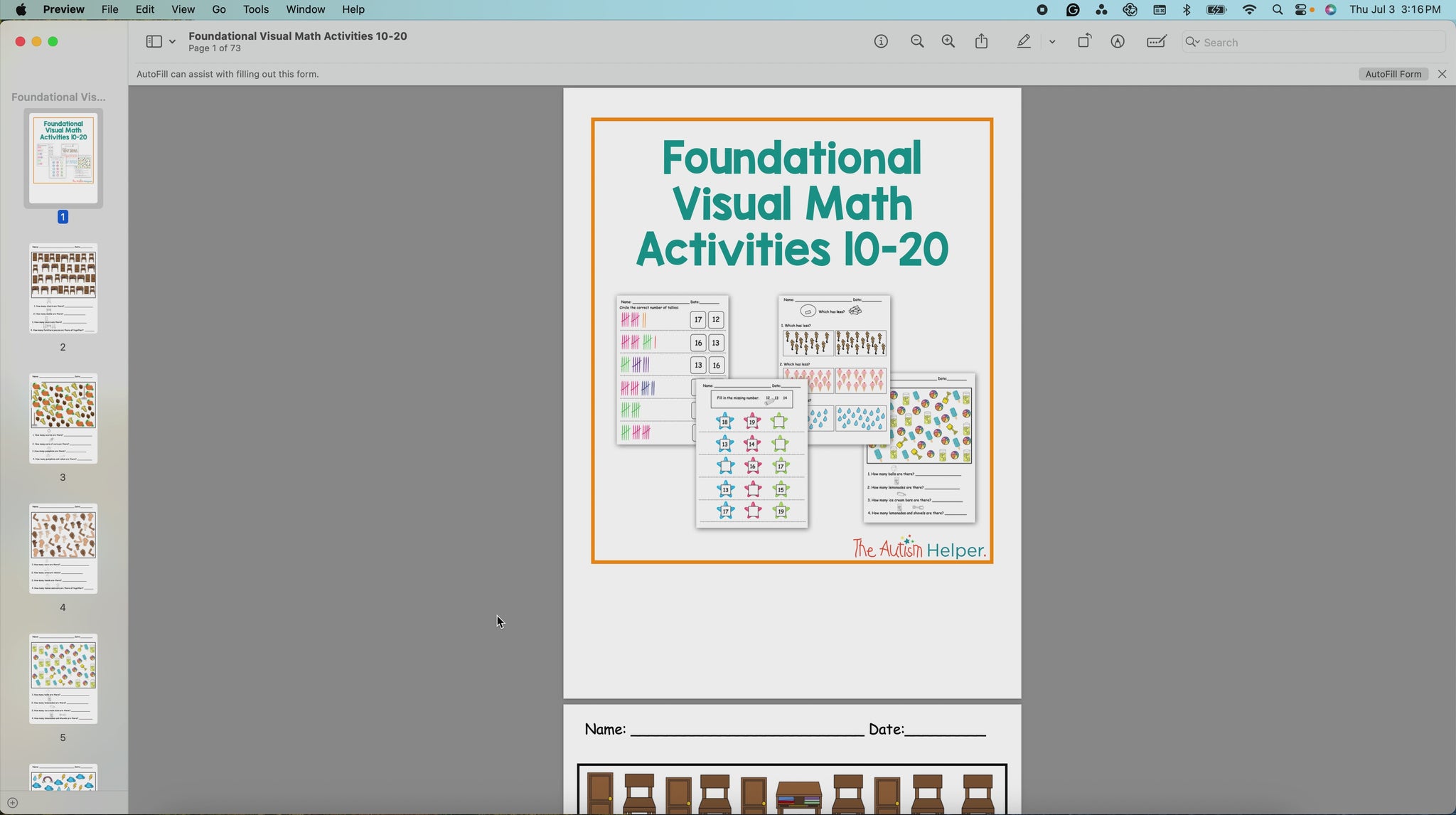
Task: Select the page 5 thumbnail
Action: tap(63, 679)
